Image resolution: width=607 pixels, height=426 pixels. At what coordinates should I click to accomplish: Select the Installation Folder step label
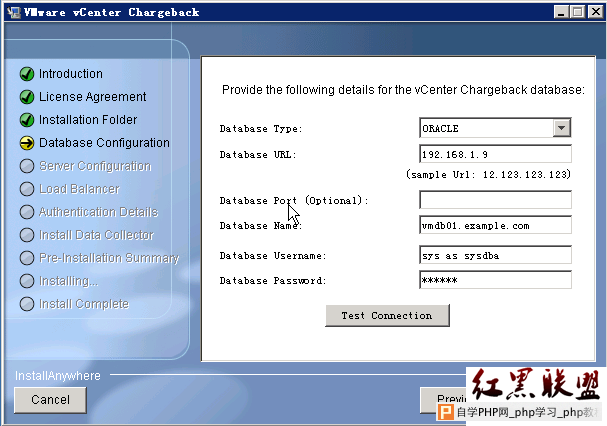coord(88,120)
